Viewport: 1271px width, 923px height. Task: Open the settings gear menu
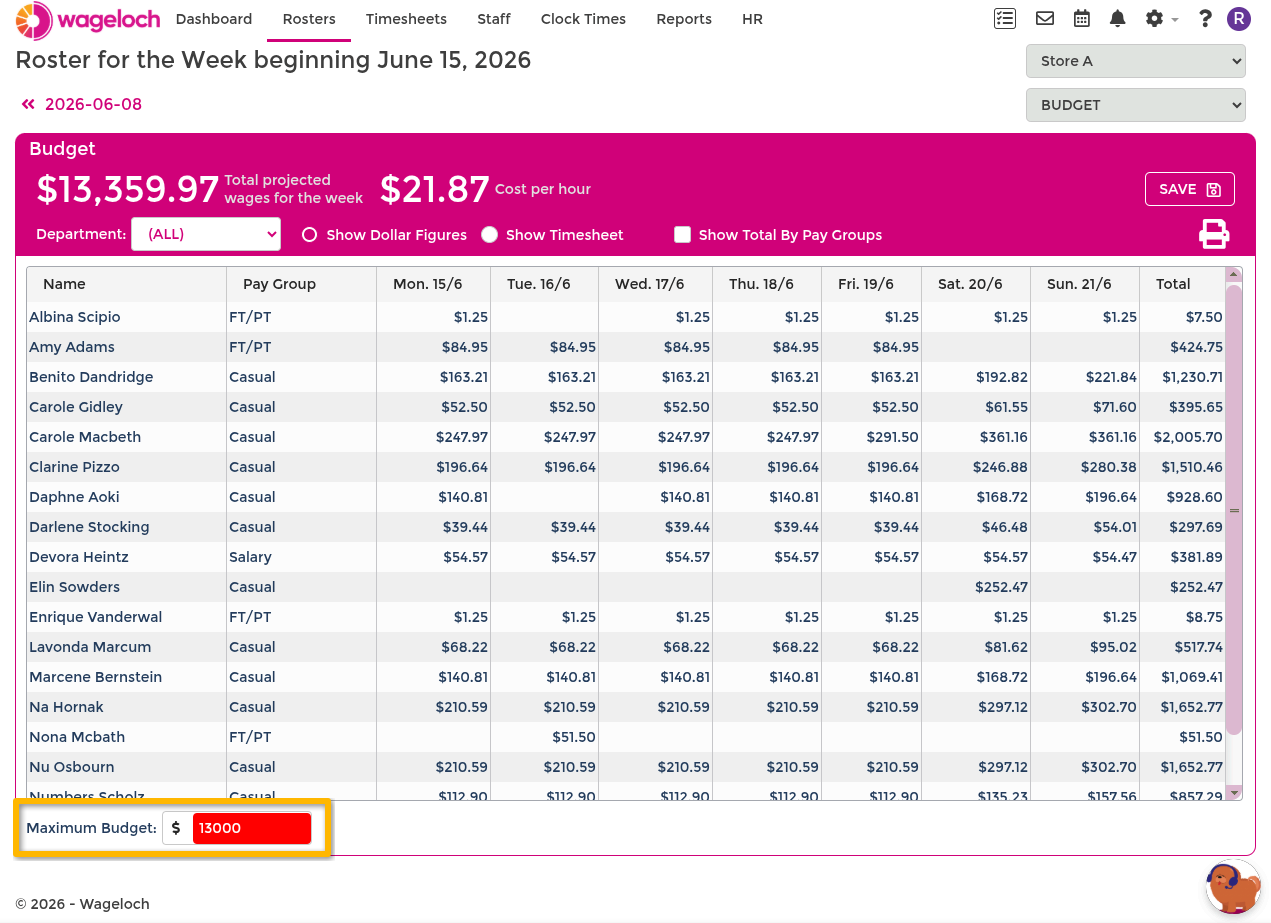coord(1160,18)
